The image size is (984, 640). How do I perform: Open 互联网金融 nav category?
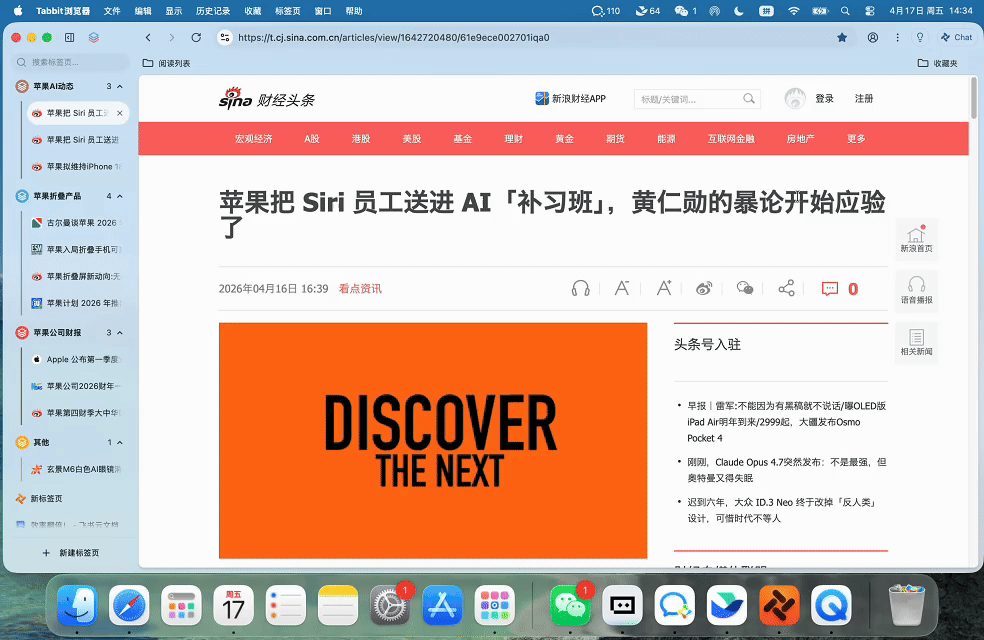tap(731, 139)
